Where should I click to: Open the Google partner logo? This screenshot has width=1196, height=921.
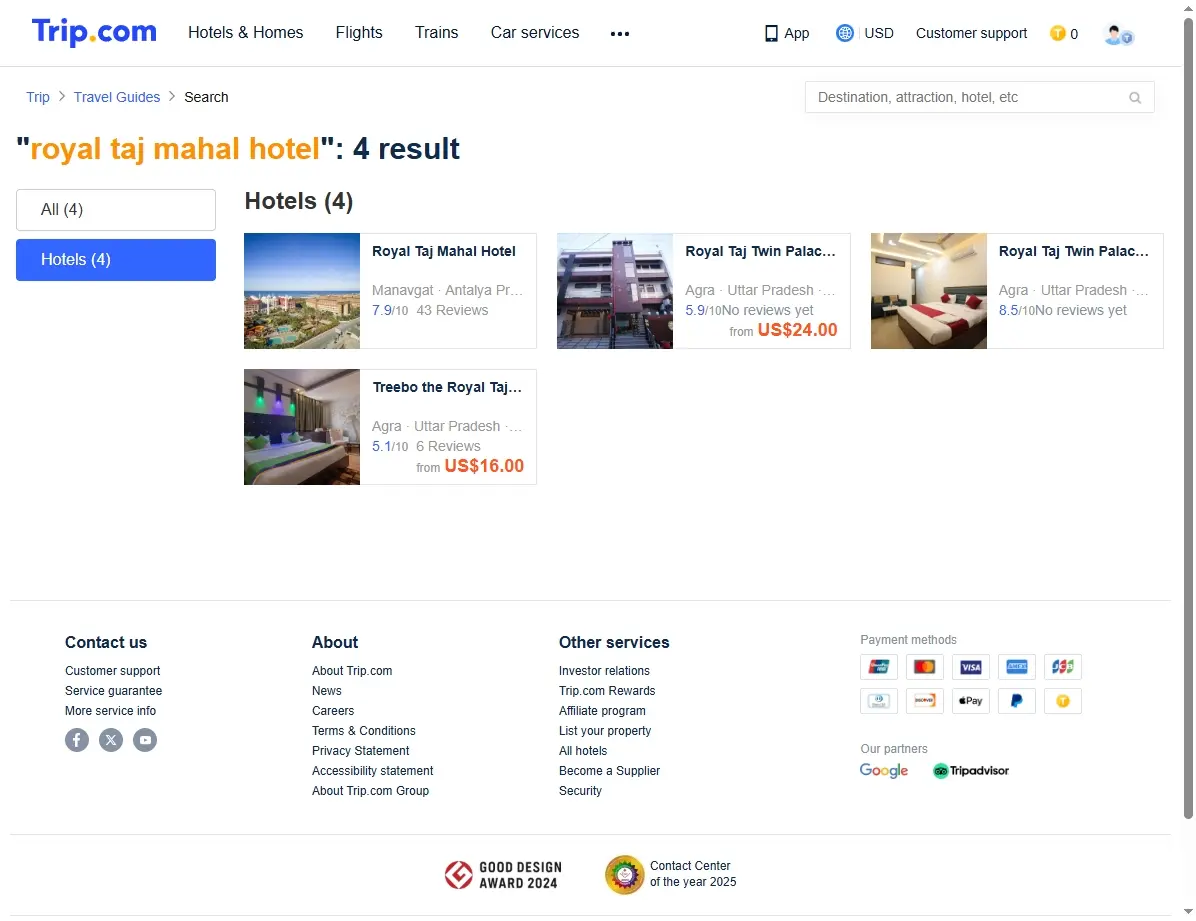coord(883,771)
